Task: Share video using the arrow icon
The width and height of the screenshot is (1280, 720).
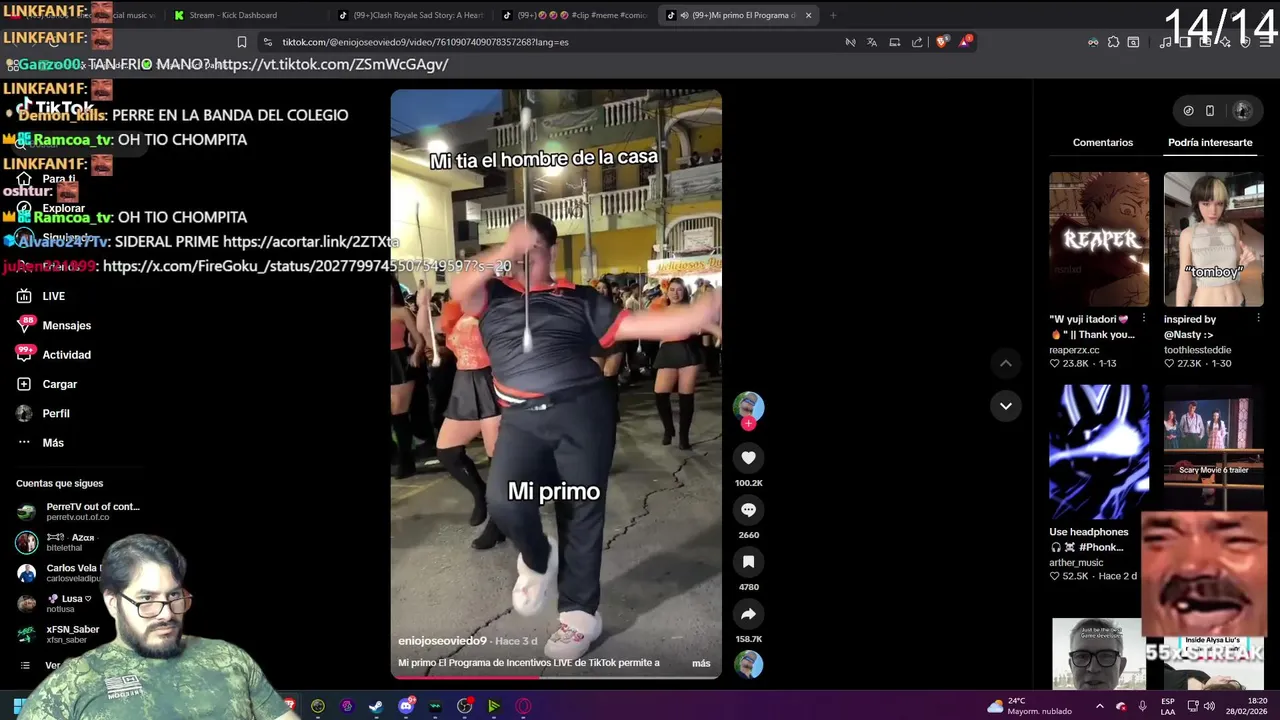Action: tap(748, 614)
